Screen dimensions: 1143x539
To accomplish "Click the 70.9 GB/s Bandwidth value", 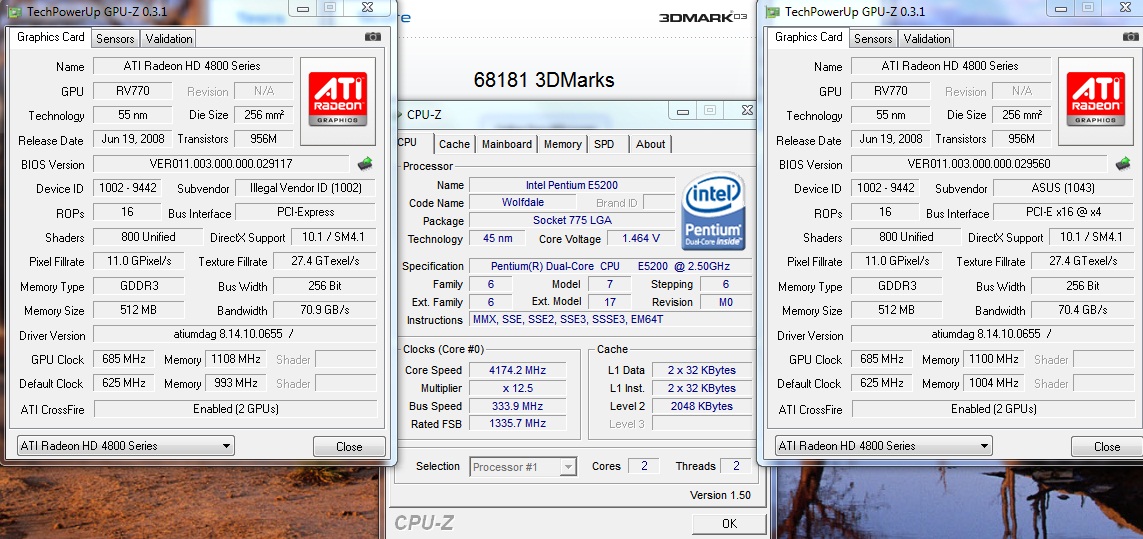I will [324, 310].
